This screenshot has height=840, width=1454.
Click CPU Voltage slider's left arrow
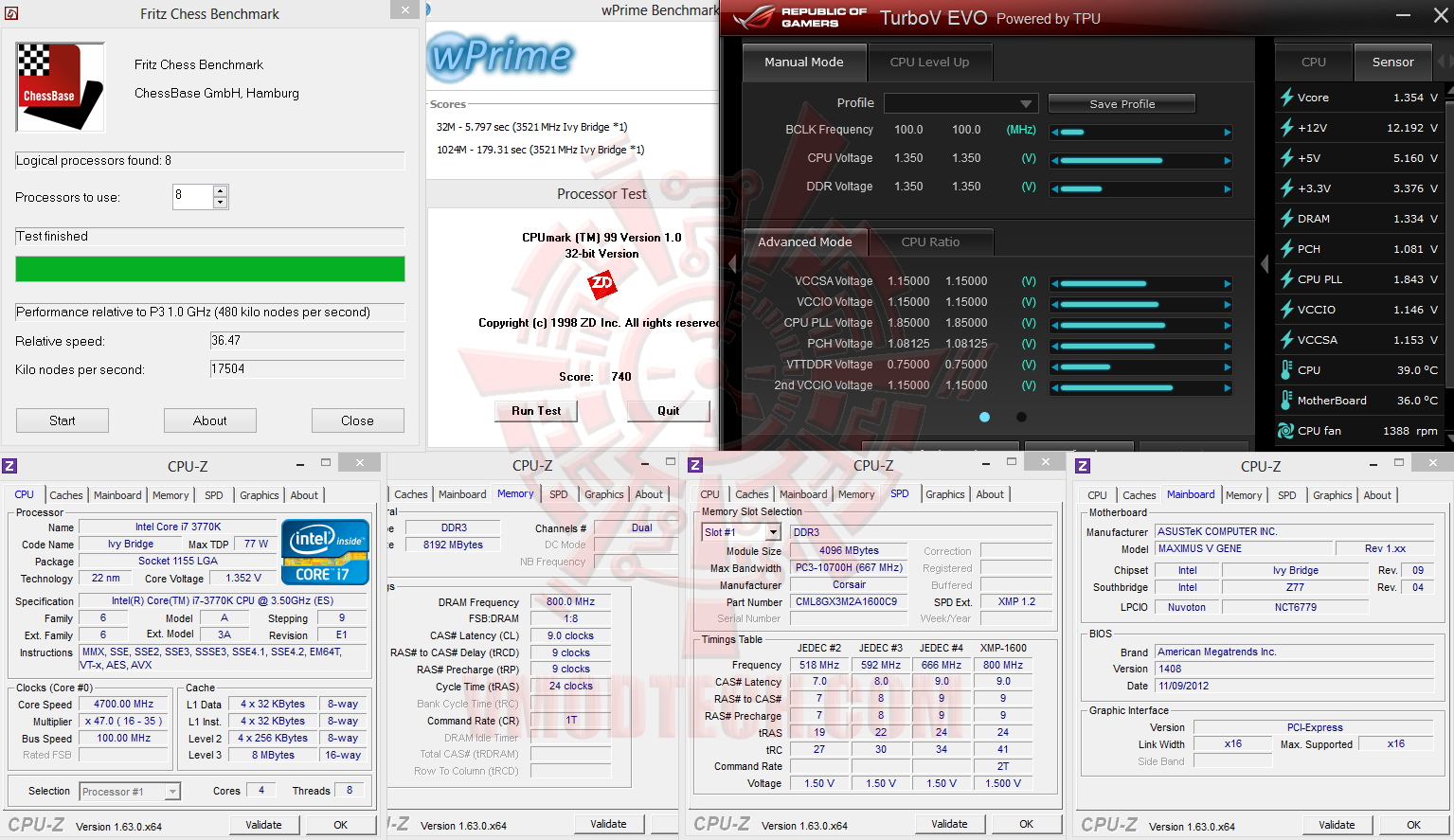click(1055, 161)
